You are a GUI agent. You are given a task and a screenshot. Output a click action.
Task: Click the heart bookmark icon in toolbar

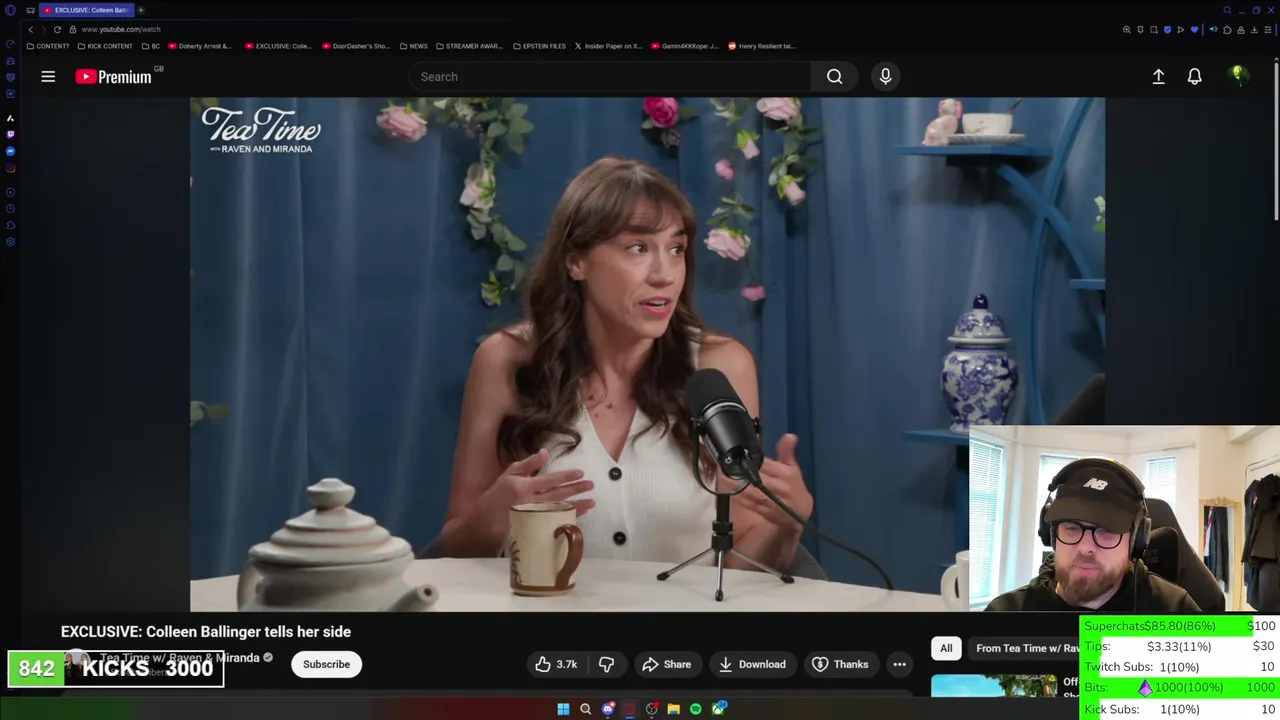pos(1194,29)
